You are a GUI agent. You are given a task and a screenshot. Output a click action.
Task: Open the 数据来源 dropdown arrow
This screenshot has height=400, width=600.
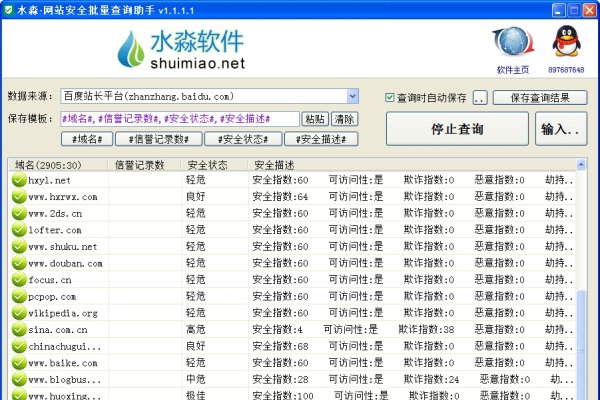[x=352, y=96]
